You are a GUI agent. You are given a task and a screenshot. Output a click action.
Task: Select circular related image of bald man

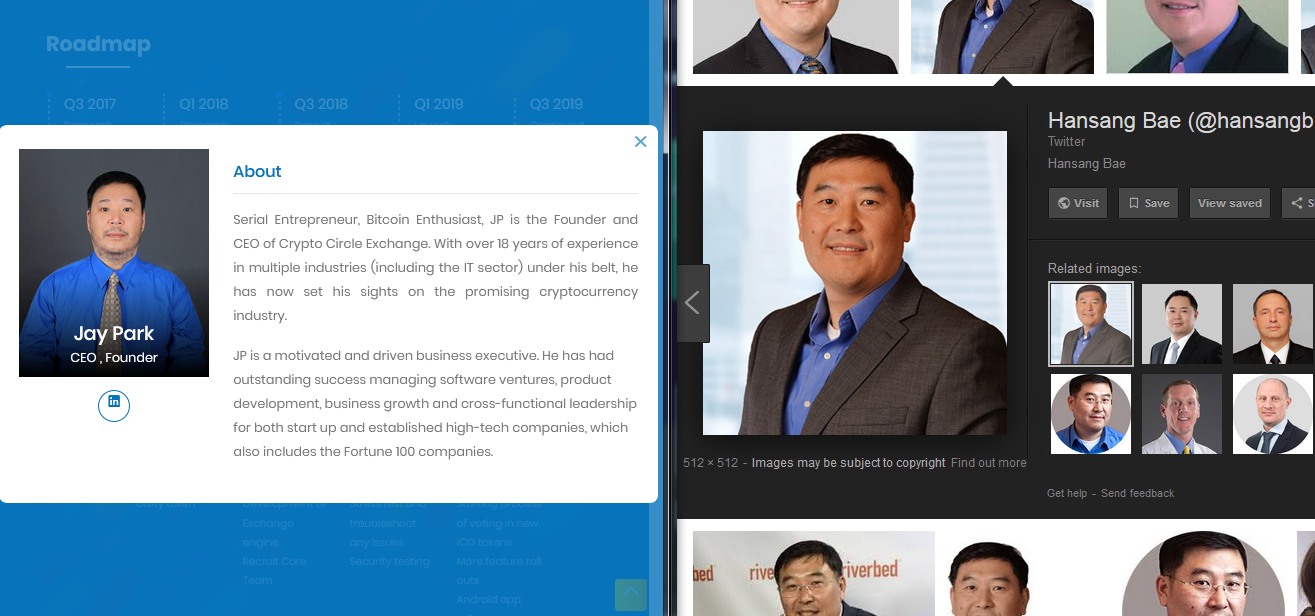coord(1273,414)
